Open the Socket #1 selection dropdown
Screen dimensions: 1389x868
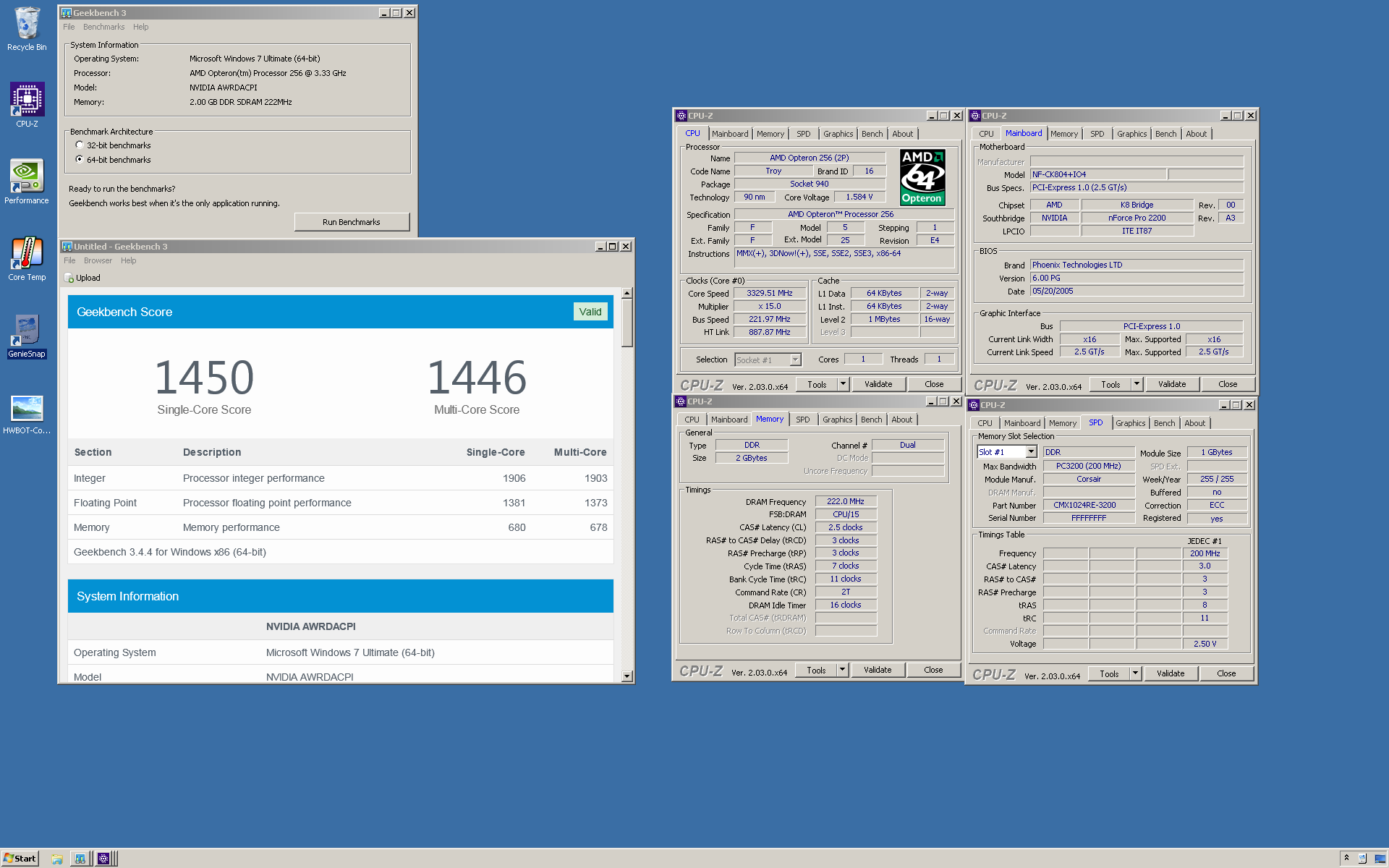795,359
